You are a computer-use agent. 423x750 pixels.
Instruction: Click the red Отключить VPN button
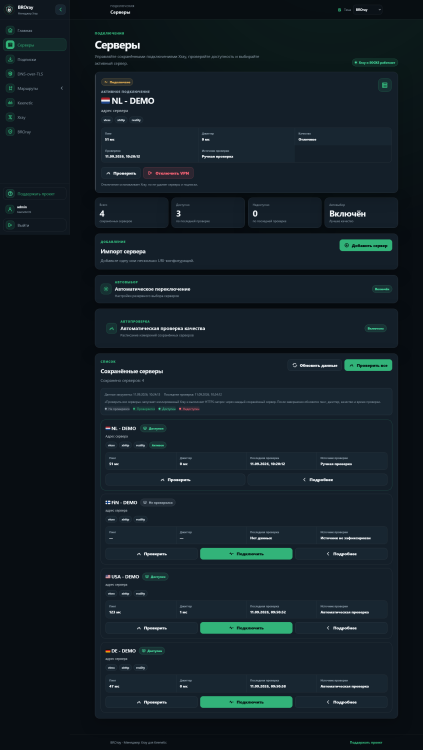[168, 173]
